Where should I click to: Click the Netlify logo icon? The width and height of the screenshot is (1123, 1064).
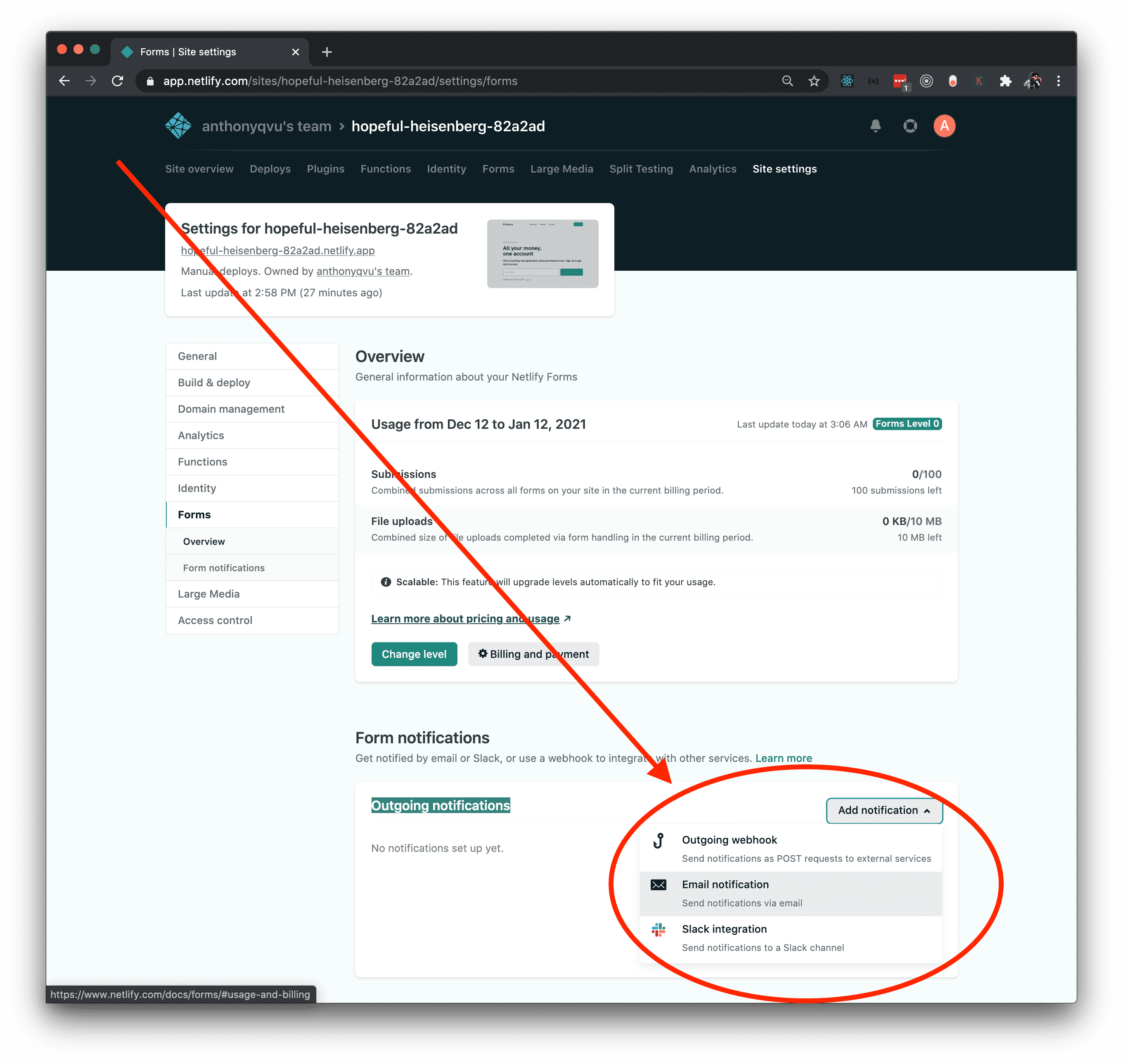(178, 126)
